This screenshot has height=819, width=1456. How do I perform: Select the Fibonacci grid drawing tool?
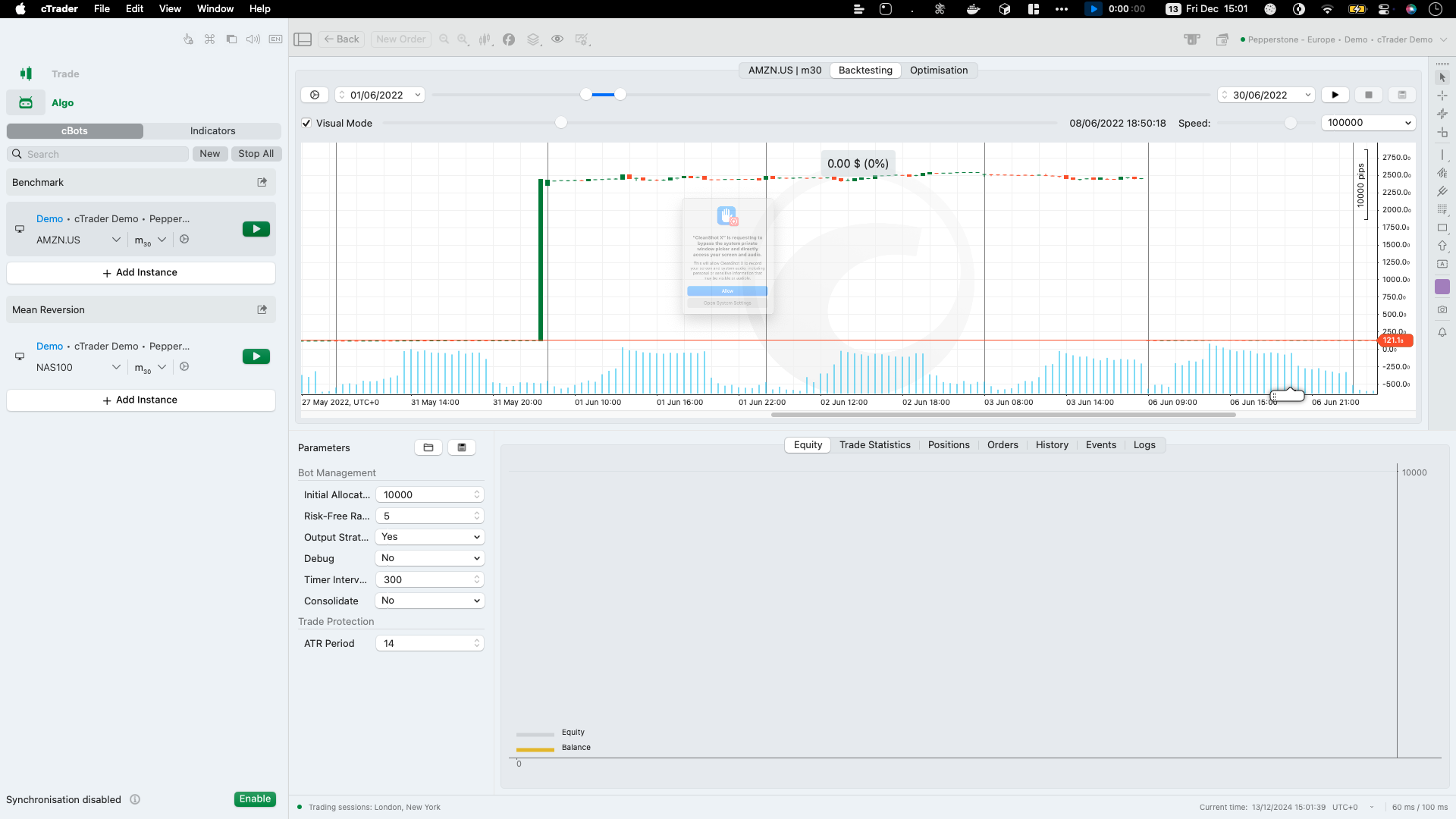[1442, 209]
